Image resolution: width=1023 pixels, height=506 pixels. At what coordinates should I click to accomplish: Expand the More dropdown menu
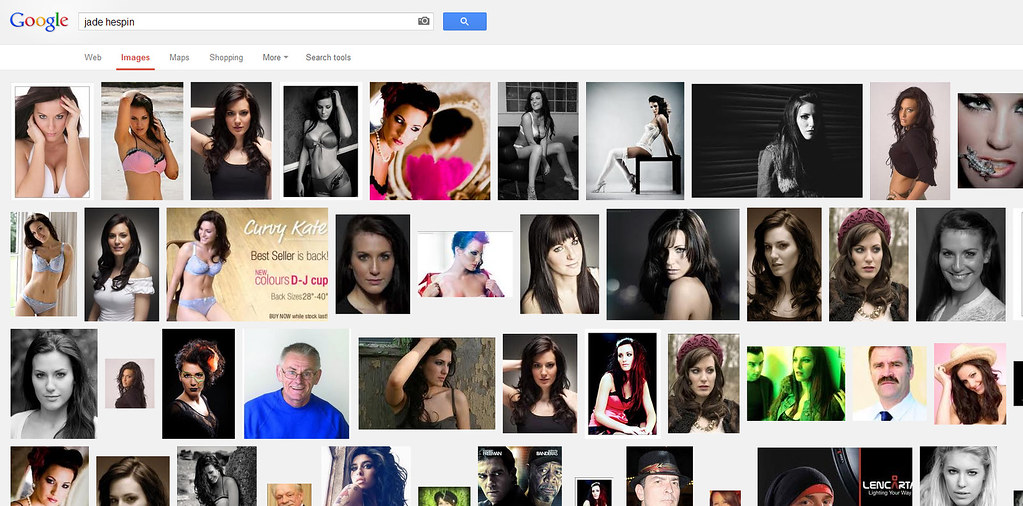pos(275,58)
